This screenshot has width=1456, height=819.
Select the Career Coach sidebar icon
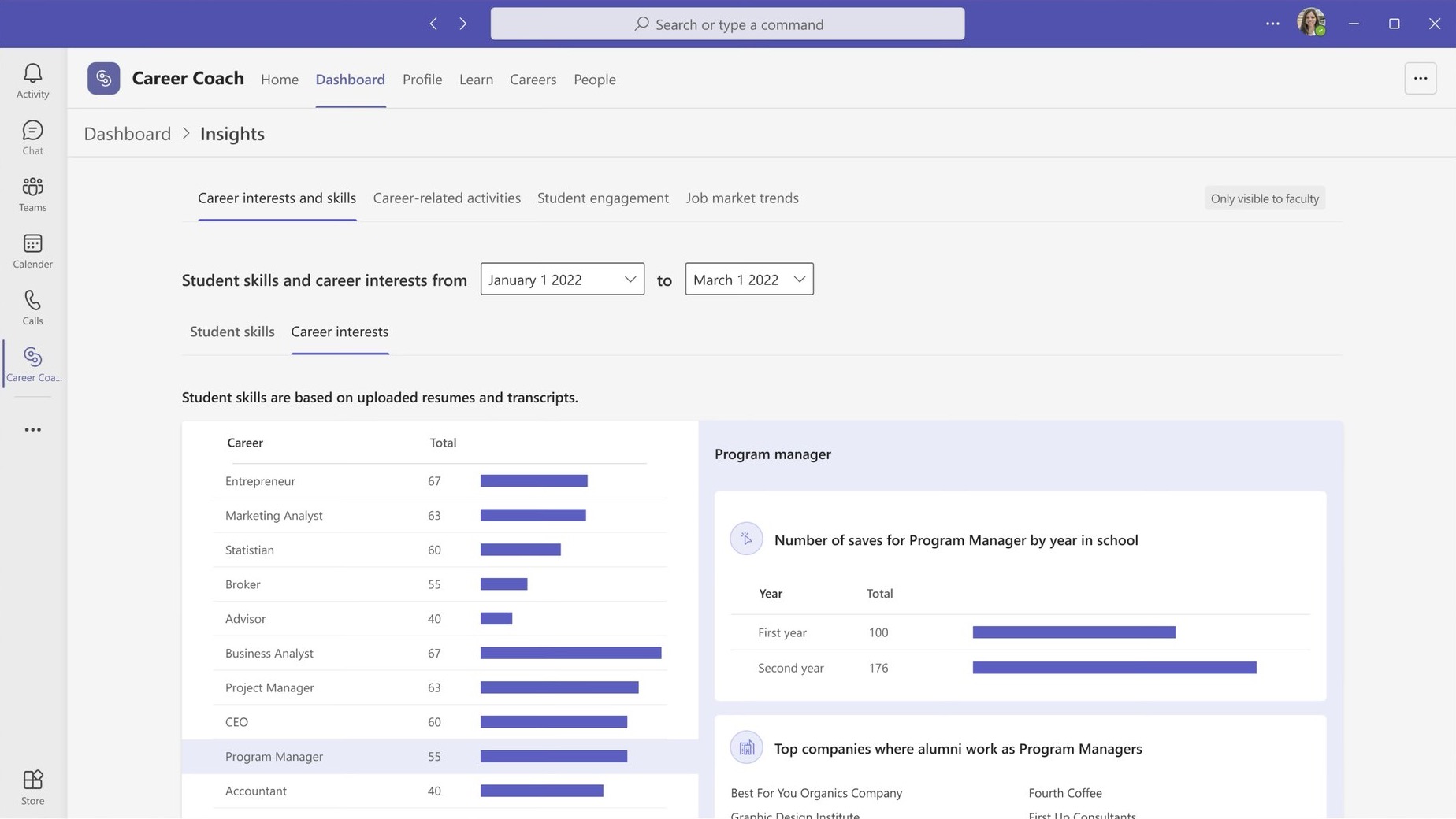32,364
